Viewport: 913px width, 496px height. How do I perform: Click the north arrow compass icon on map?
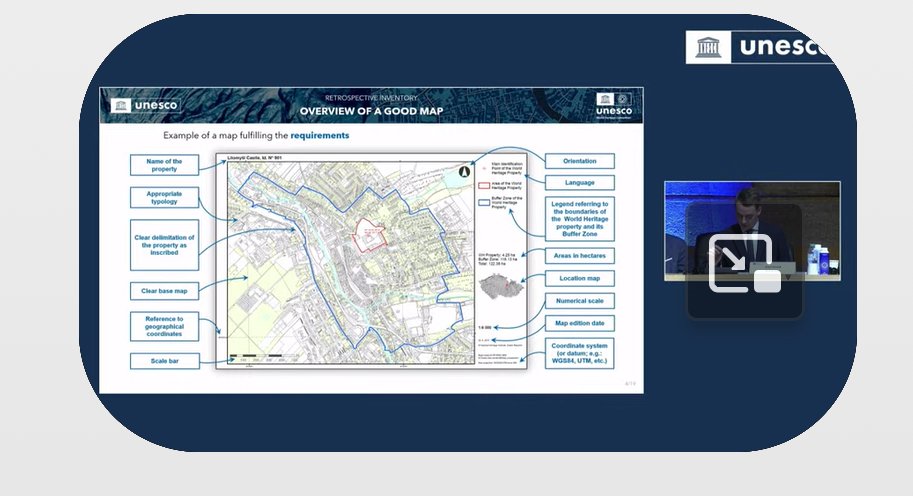coord(463,172)
